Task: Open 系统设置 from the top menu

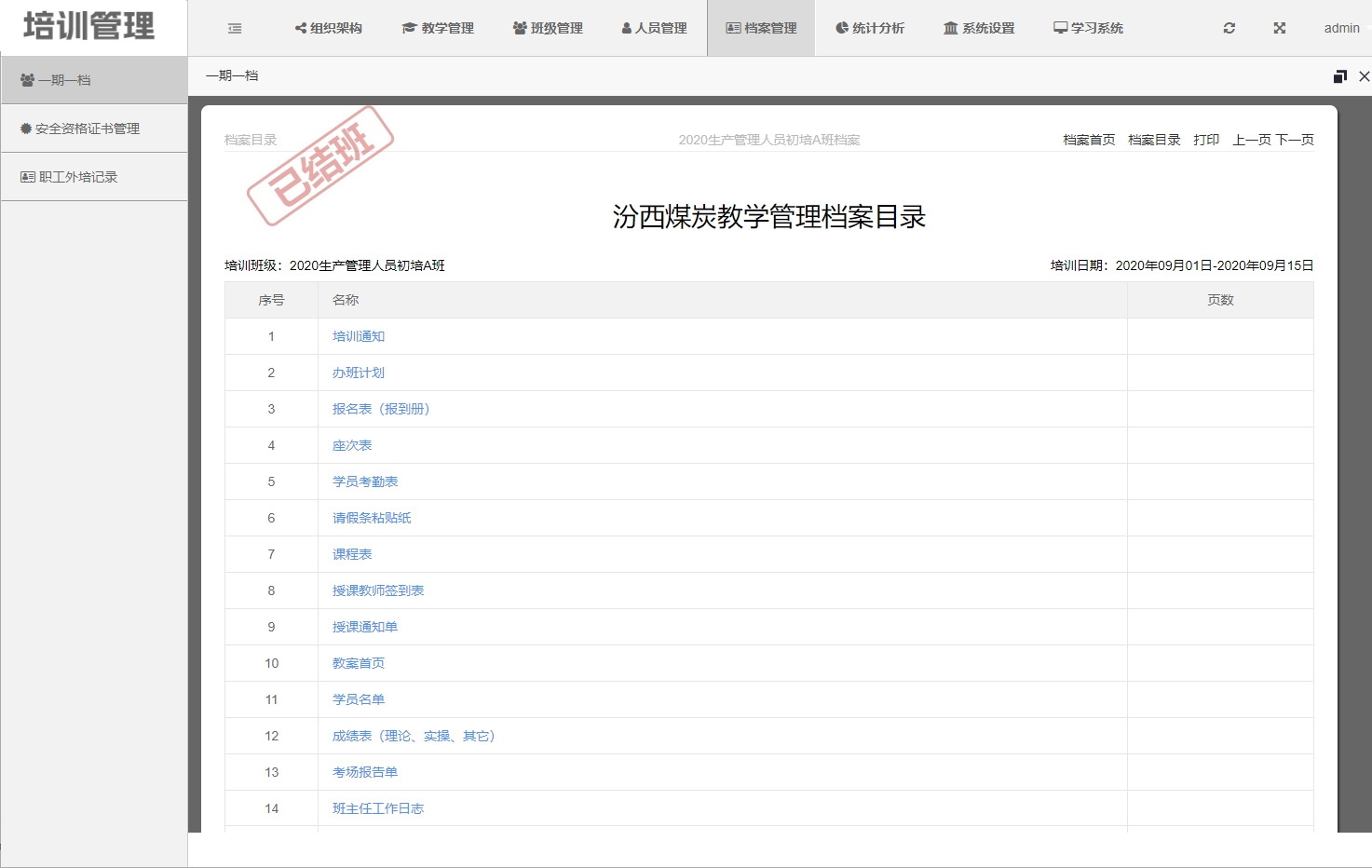Action: pos(979,28)
